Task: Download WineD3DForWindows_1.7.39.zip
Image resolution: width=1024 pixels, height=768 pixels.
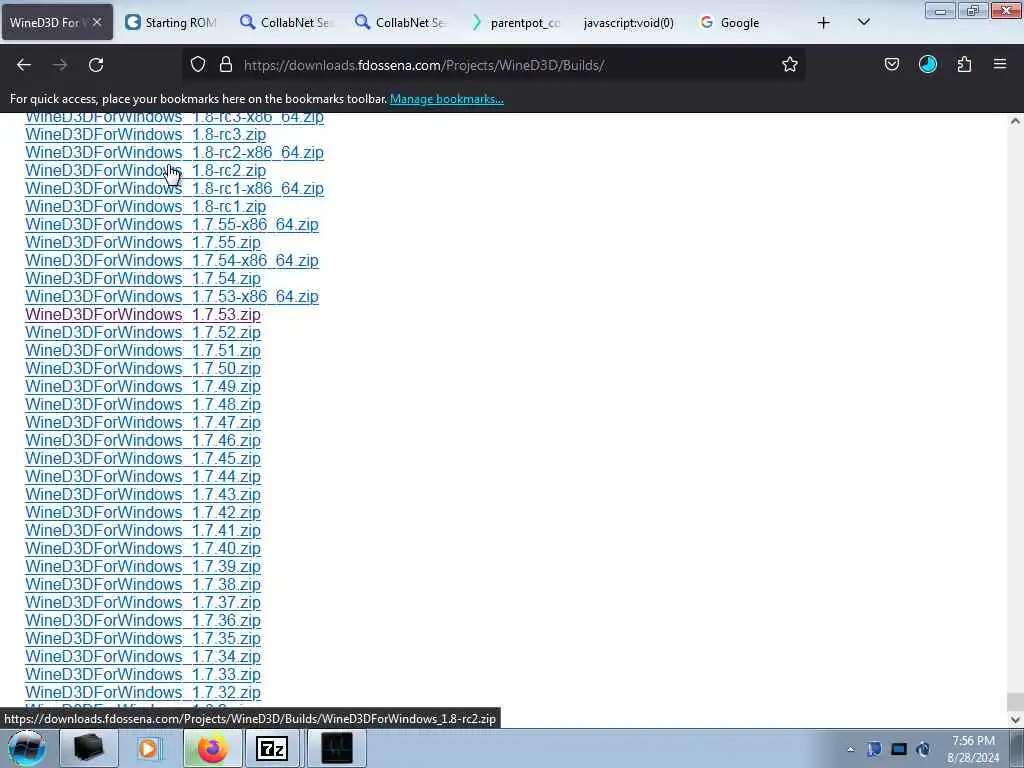Action: pyautogui.click(x=143, y=566)
